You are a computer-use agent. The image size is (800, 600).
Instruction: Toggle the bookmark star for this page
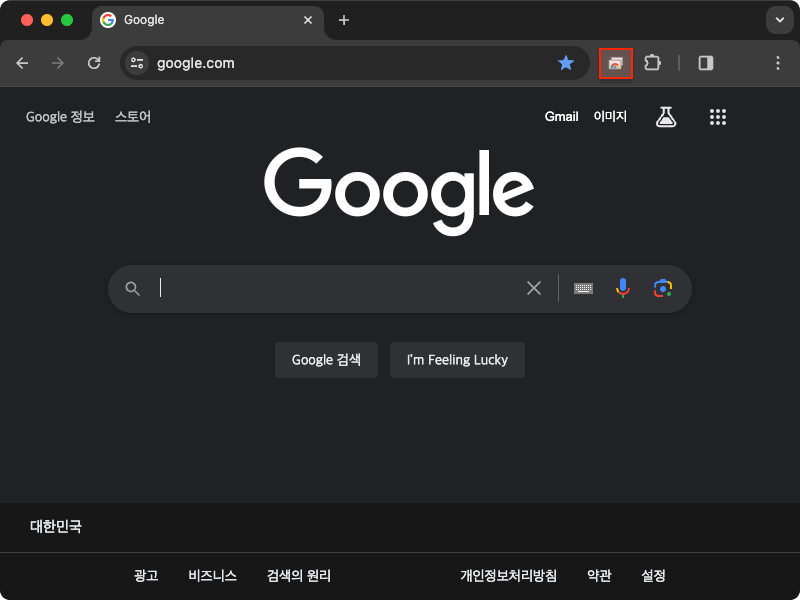point(566,63)
